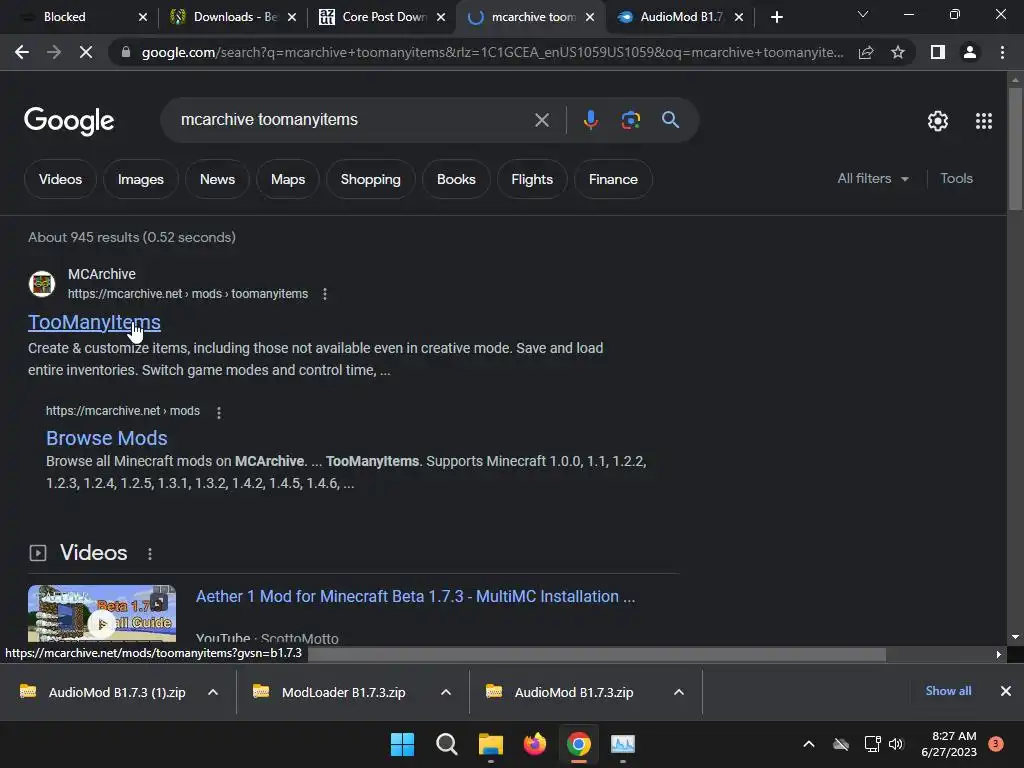This screenshot has height=768, width=1024.
Task: Open tab search chevron
Action: pyautogui.click(x=863, y=14)
